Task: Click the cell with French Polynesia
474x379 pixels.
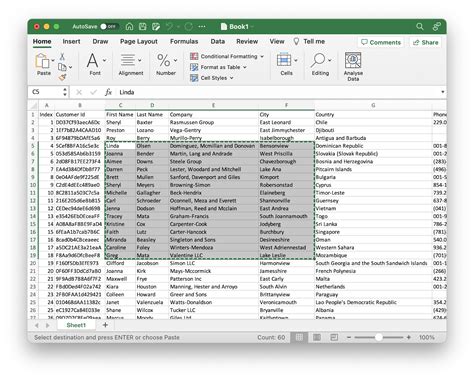Action: pos(373,271)
